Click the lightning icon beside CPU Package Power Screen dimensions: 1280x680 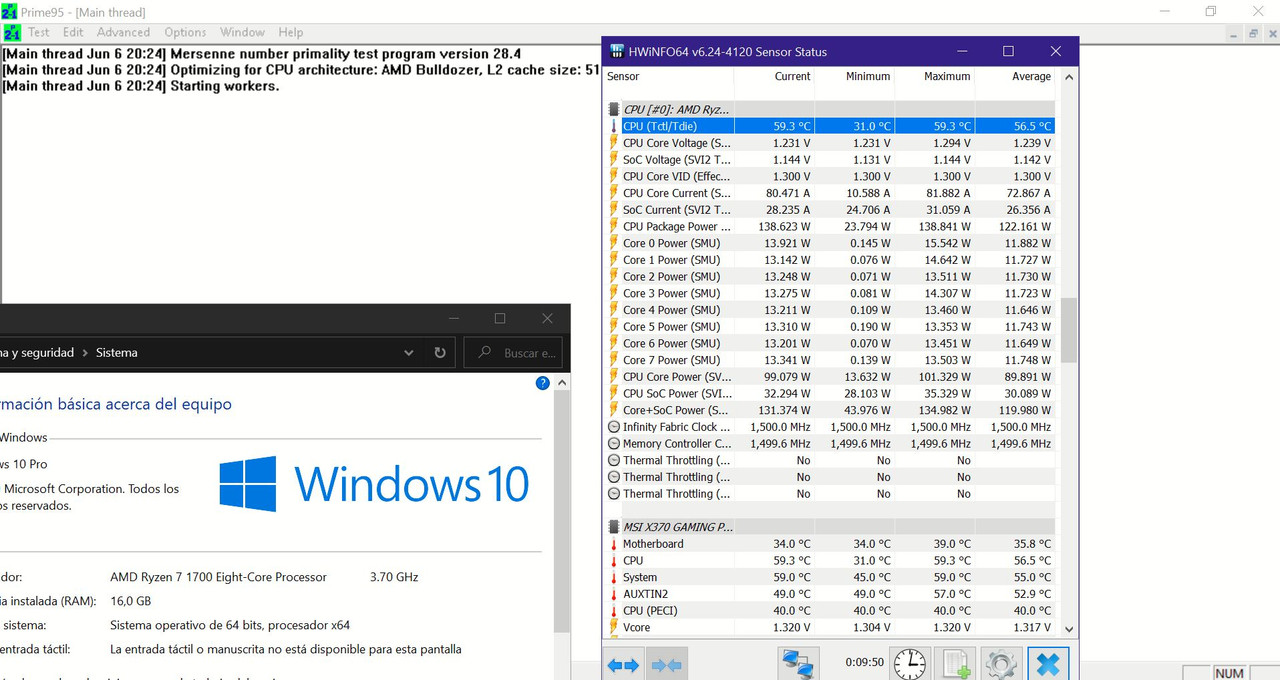tap(614, 226)
